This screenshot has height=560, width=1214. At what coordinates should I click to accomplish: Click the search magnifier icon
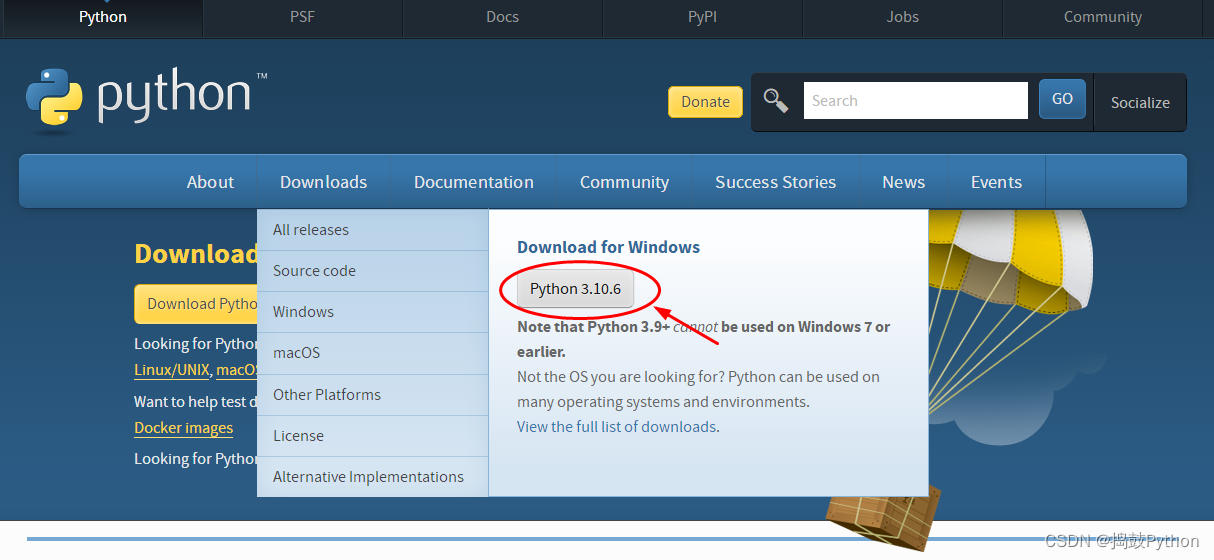pos(776,100)
